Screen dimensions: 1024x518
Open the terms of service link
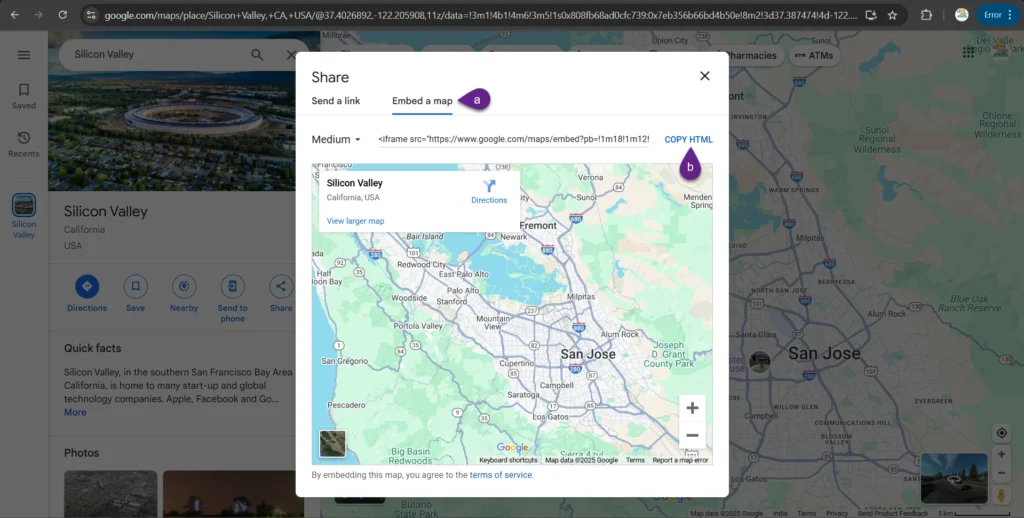coord(501,475)
